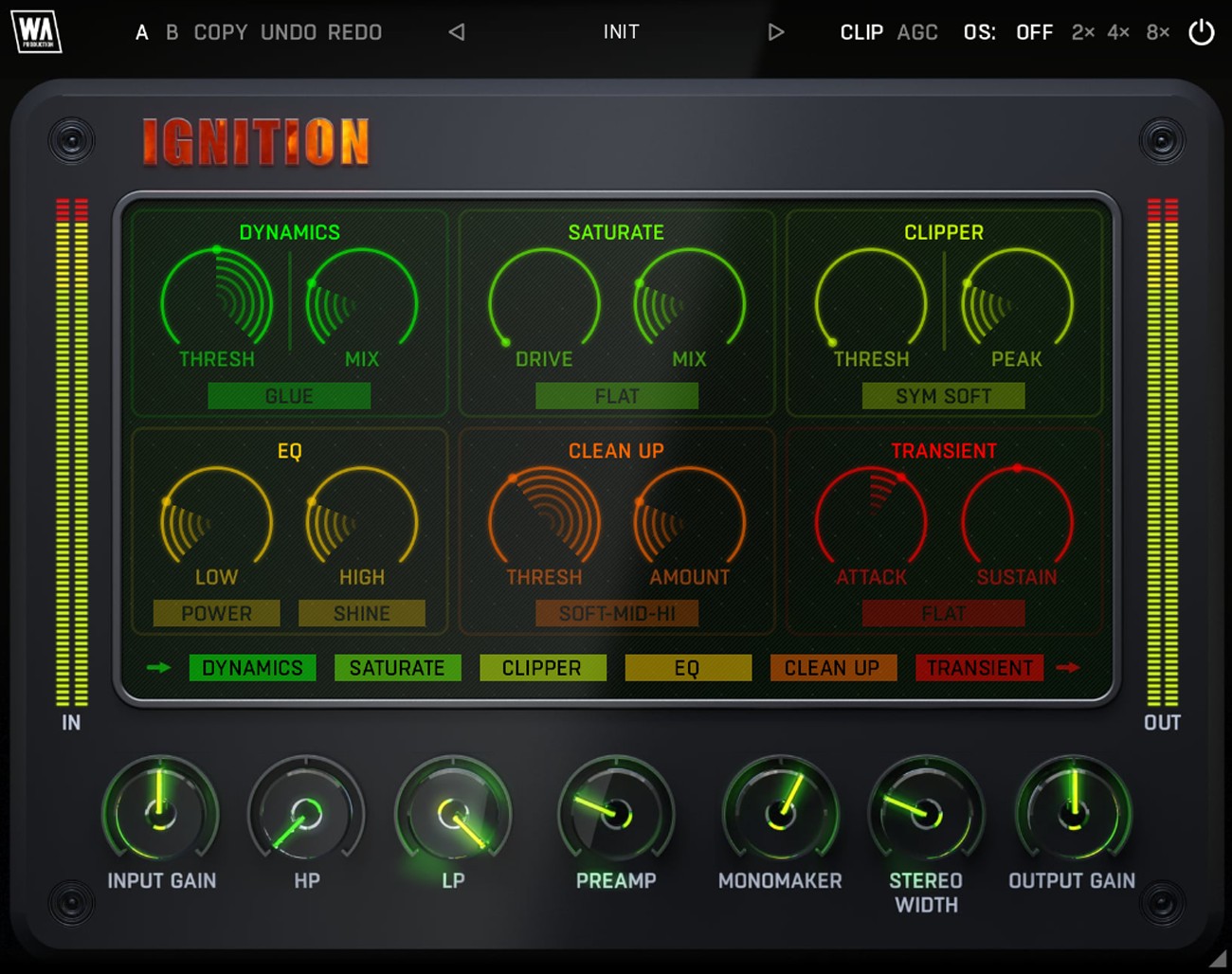Open the SYM SOFT clipper mode selector

click(x=943, y=396)
